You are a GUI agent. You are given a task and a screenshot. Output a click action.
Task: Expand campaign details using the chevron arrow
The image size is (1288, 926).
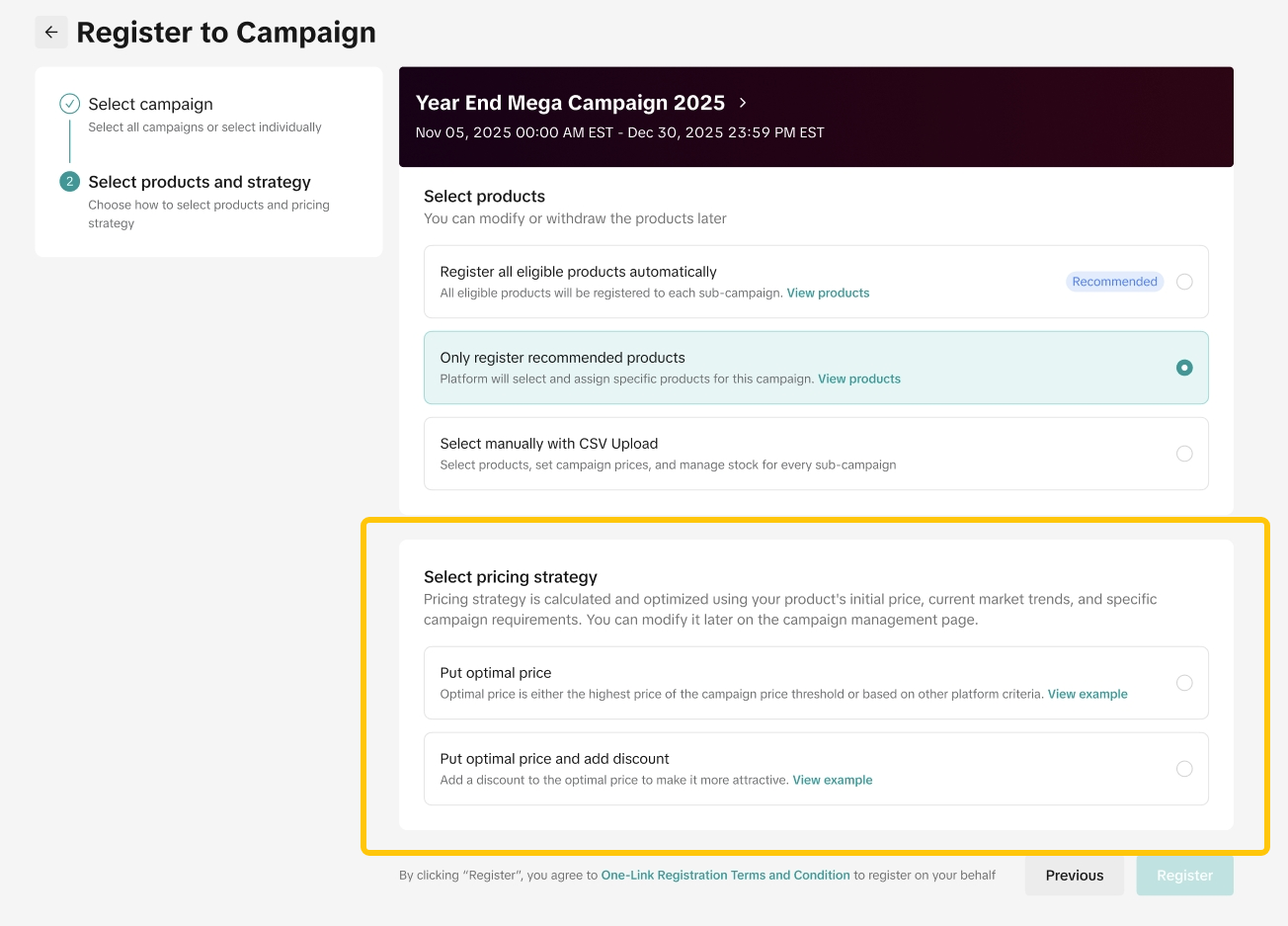tap(743, 103)
